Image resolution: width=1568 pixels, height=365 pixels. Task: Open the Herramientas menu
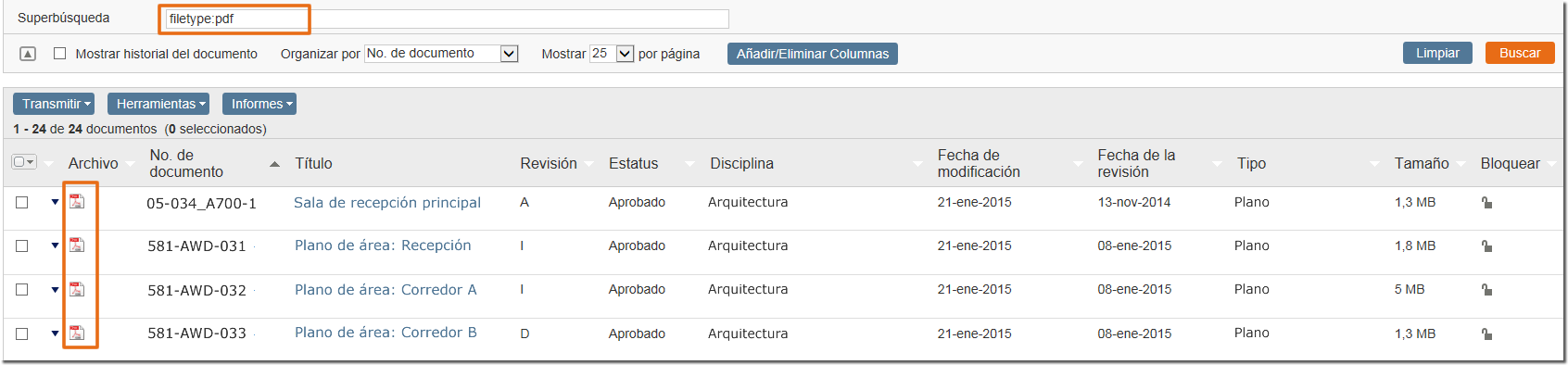point(158,104)
